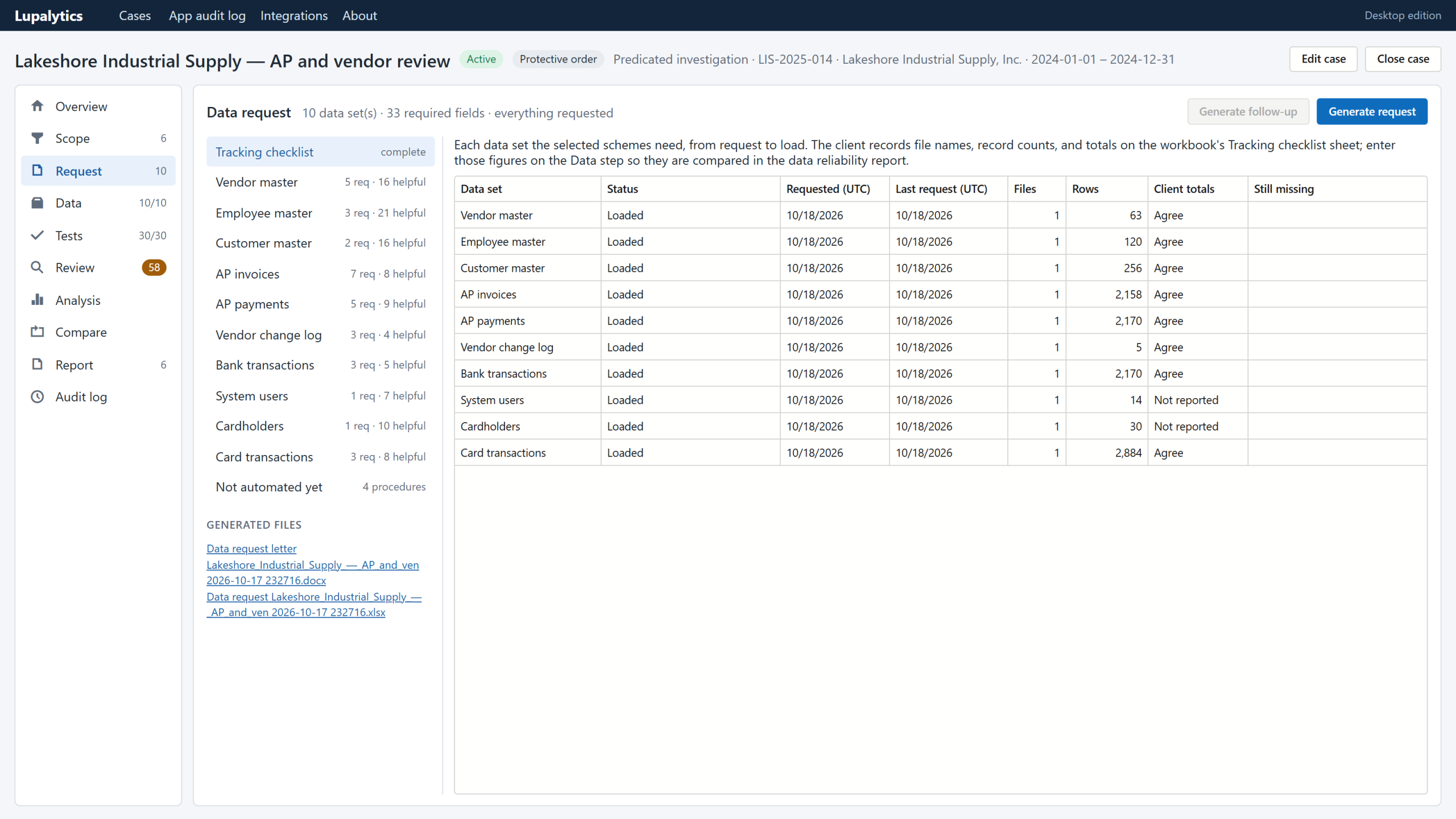1456x819 pixels.
Task: Click the Overview home icon
Action: point(38,106)
